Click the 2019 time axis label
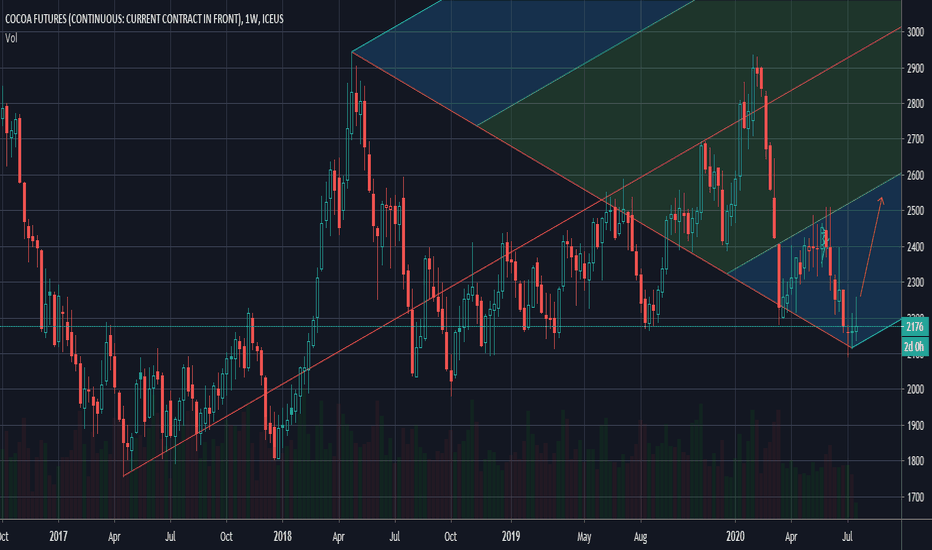The image size is (932, 550). point(511,536)
